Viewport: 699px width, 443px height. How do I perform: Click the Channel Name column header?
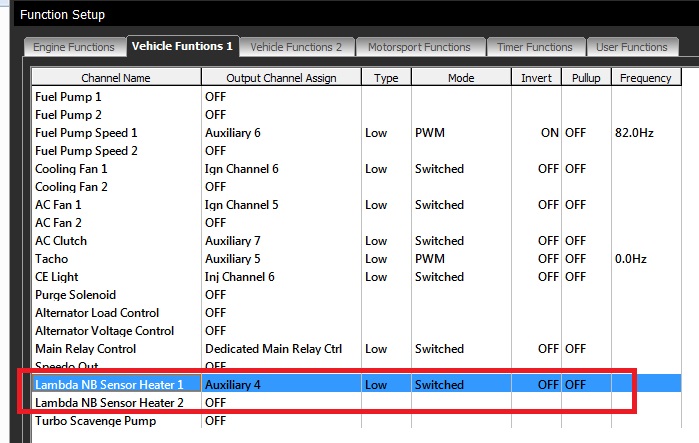pyautogui.click(x=116, y=78)
